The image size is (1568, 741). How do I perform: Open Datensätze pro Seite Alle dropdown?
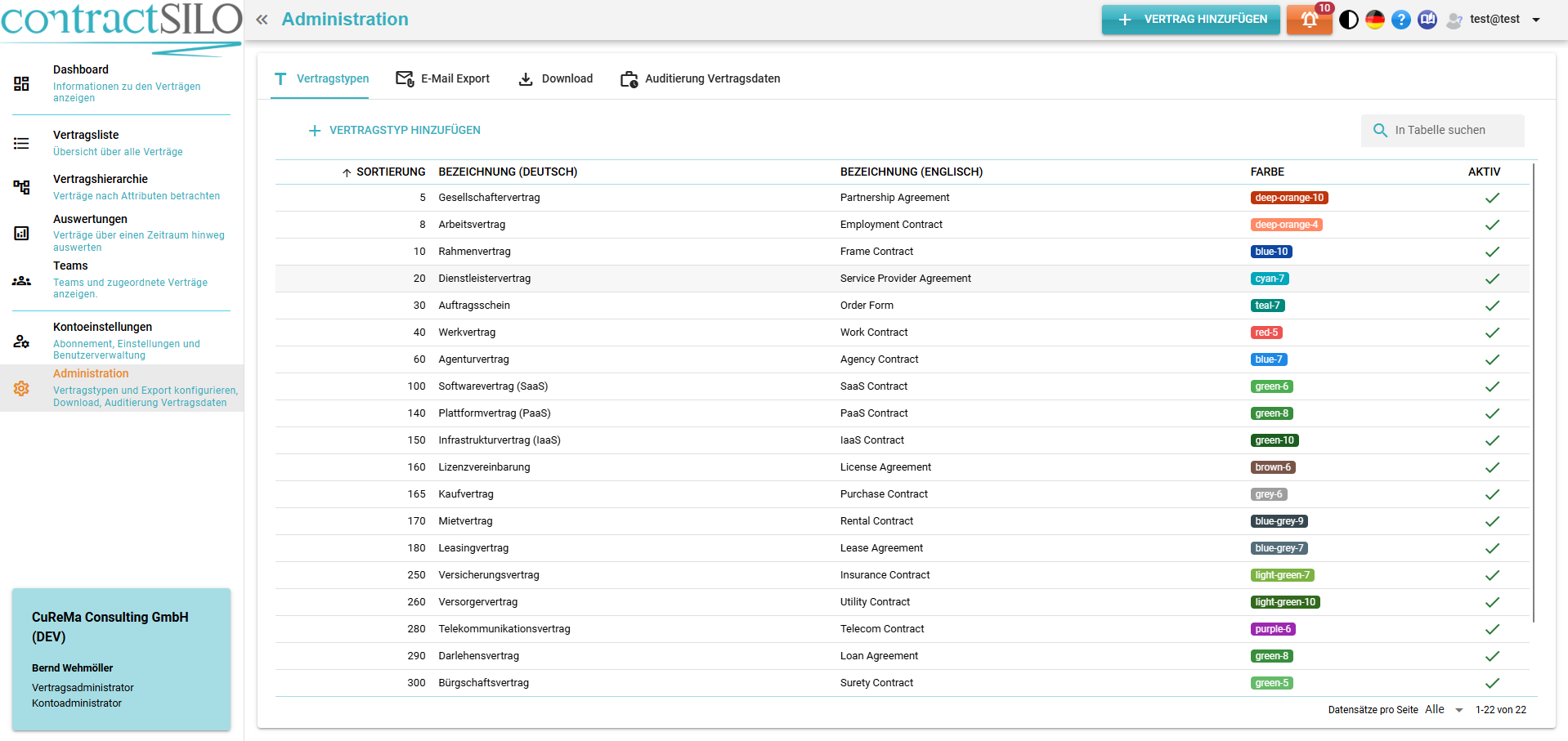(1444, 710)
